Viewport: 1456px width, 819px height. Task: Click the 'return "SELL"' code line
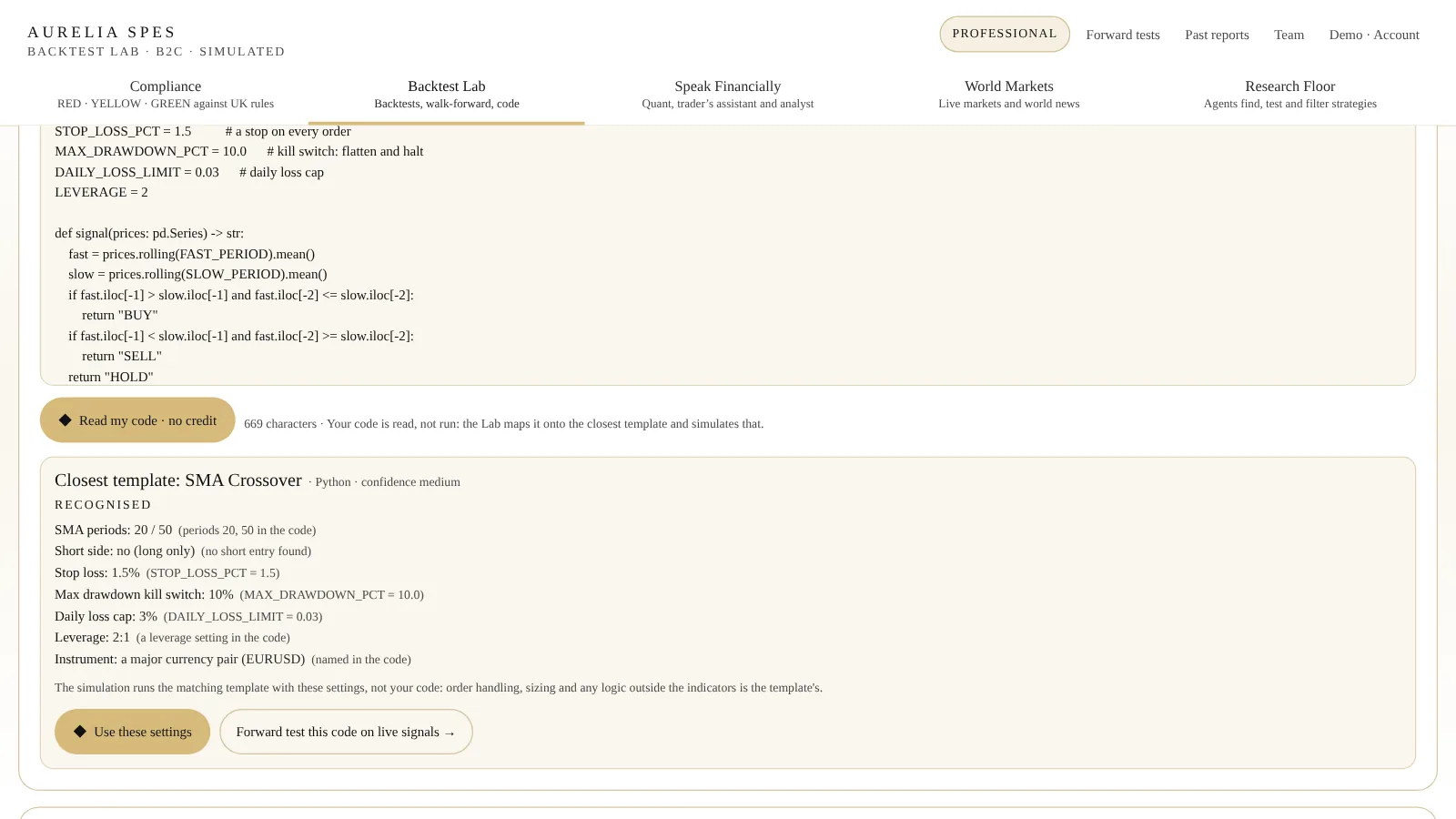[122, 356]
